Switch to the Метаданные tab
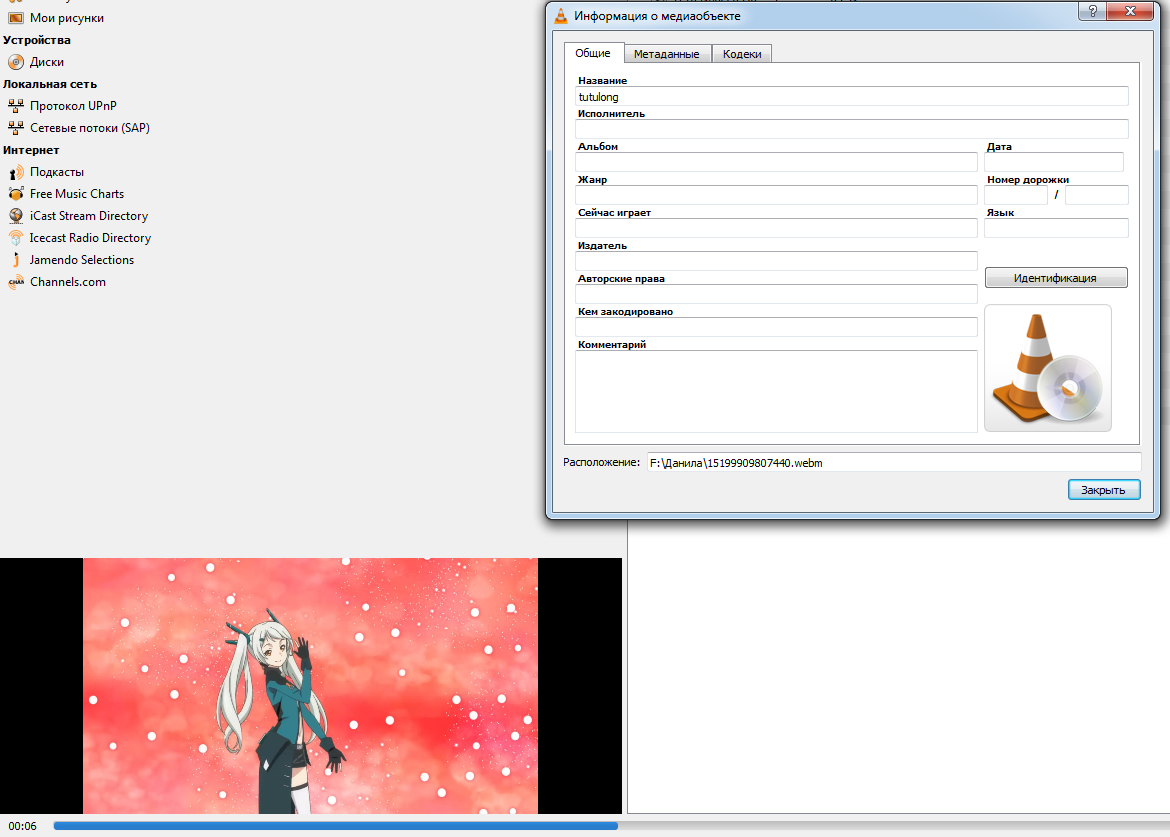This screenshot has width=1170, height=837. pyautogui.click(x=667, y=54)
